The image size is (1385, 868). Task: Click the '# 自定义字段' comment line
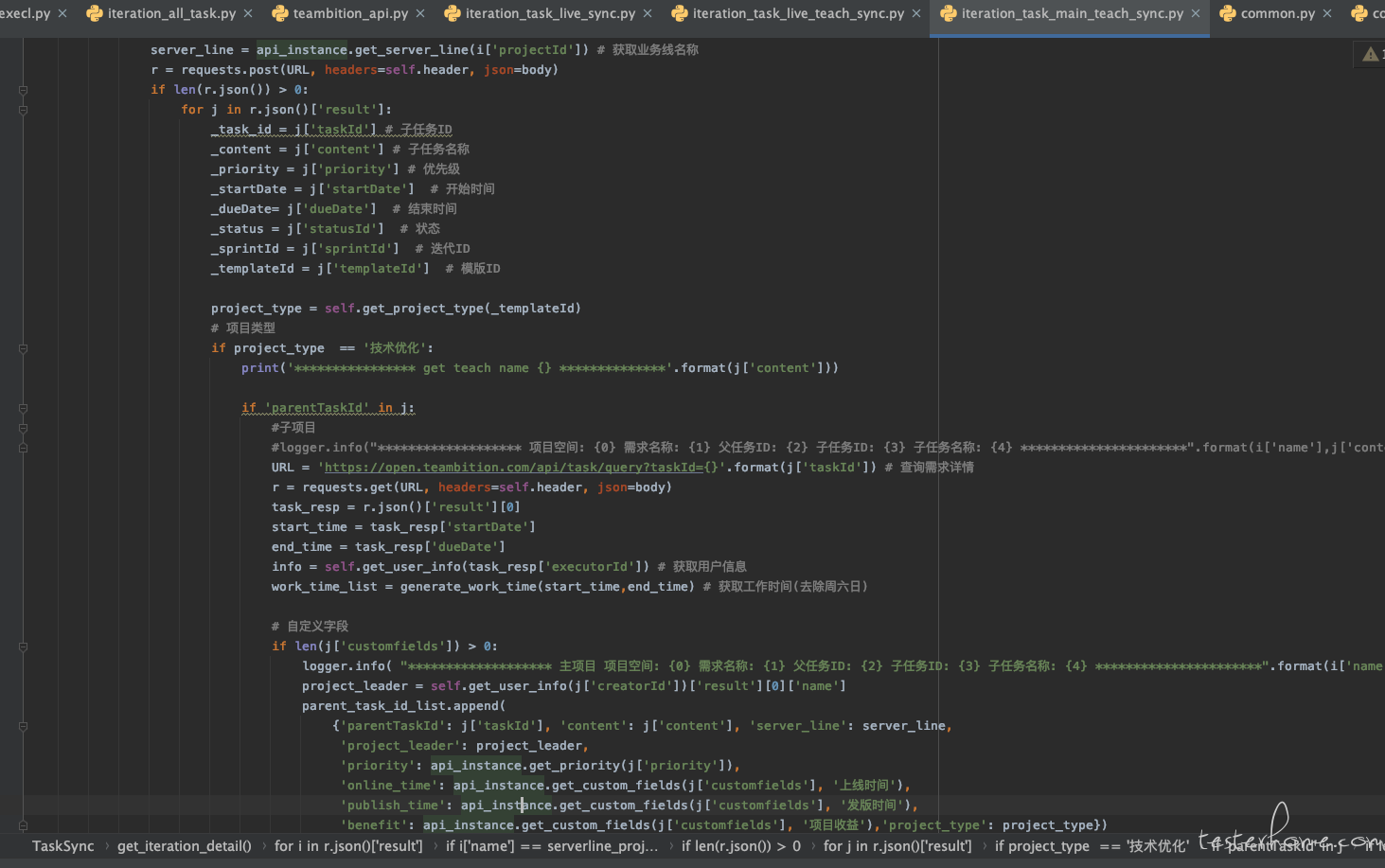click(x=310, y=627)
